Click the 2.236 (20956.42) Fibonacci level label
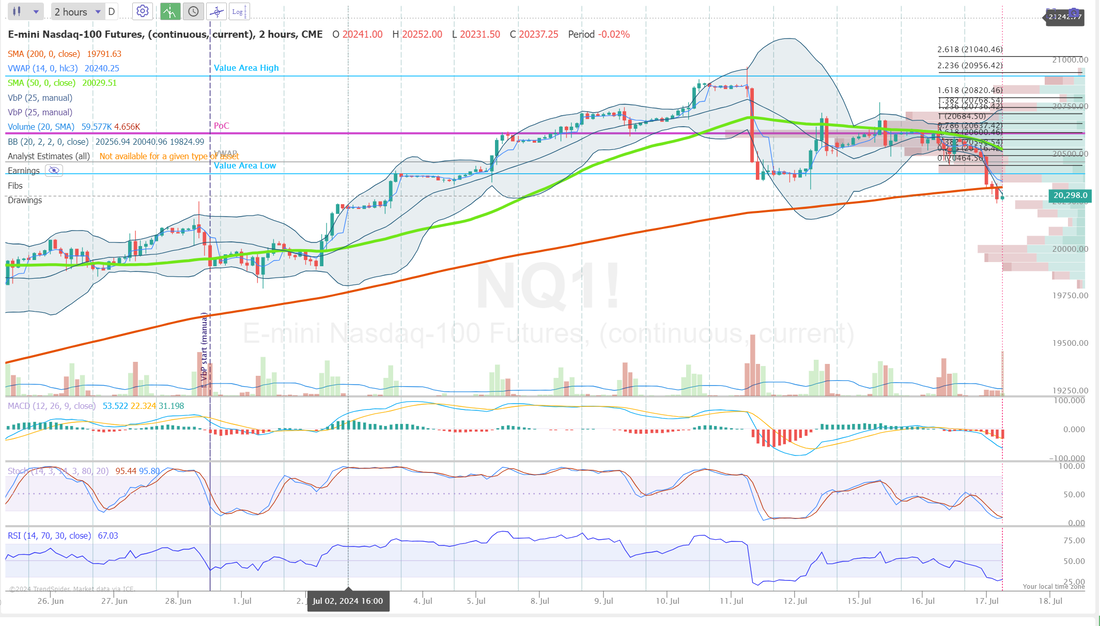 click(x=970, y=65)
